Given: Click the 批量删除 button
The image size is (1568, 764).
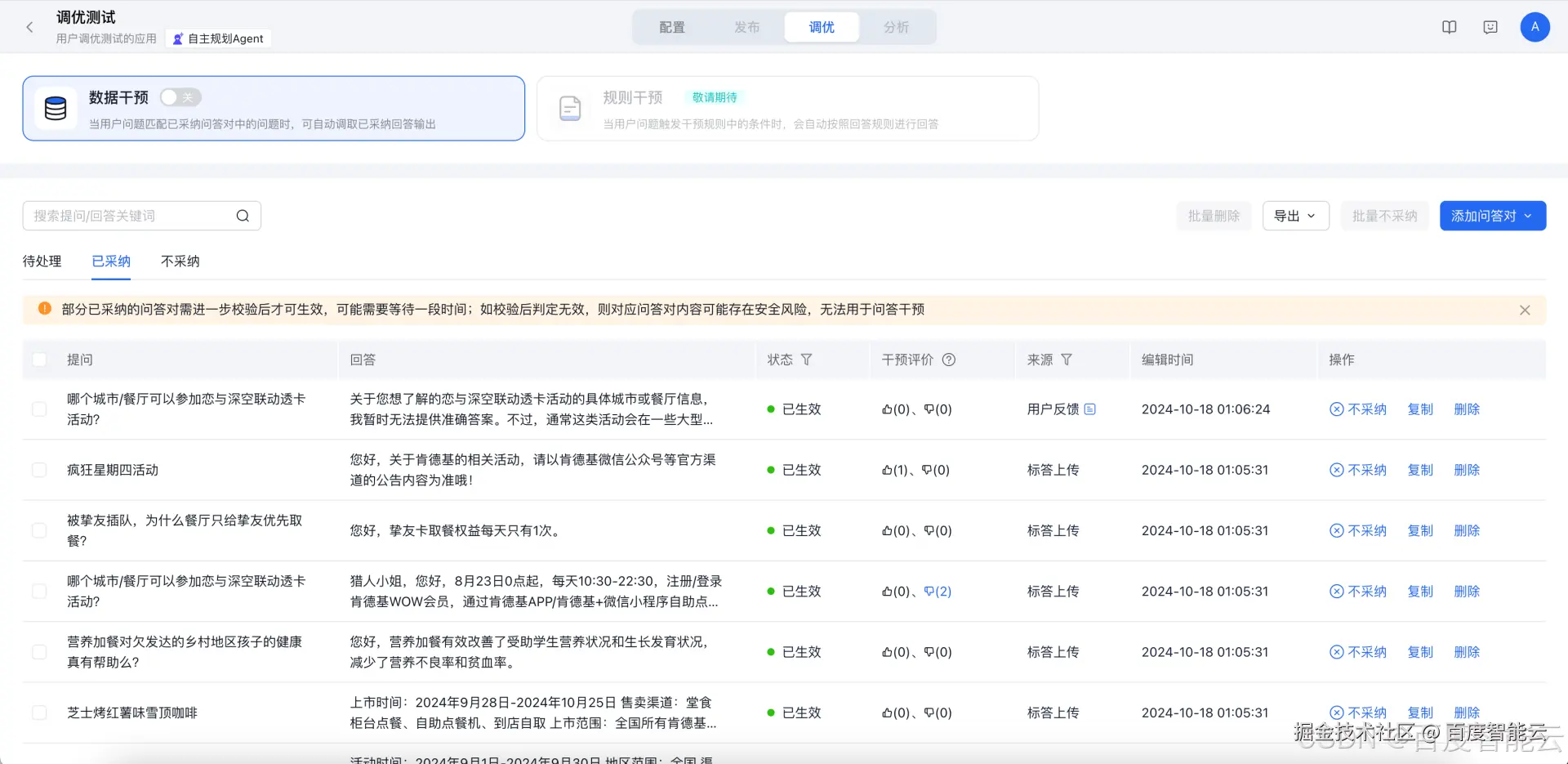Looking at the screenshot, I should click(1214, 216).
